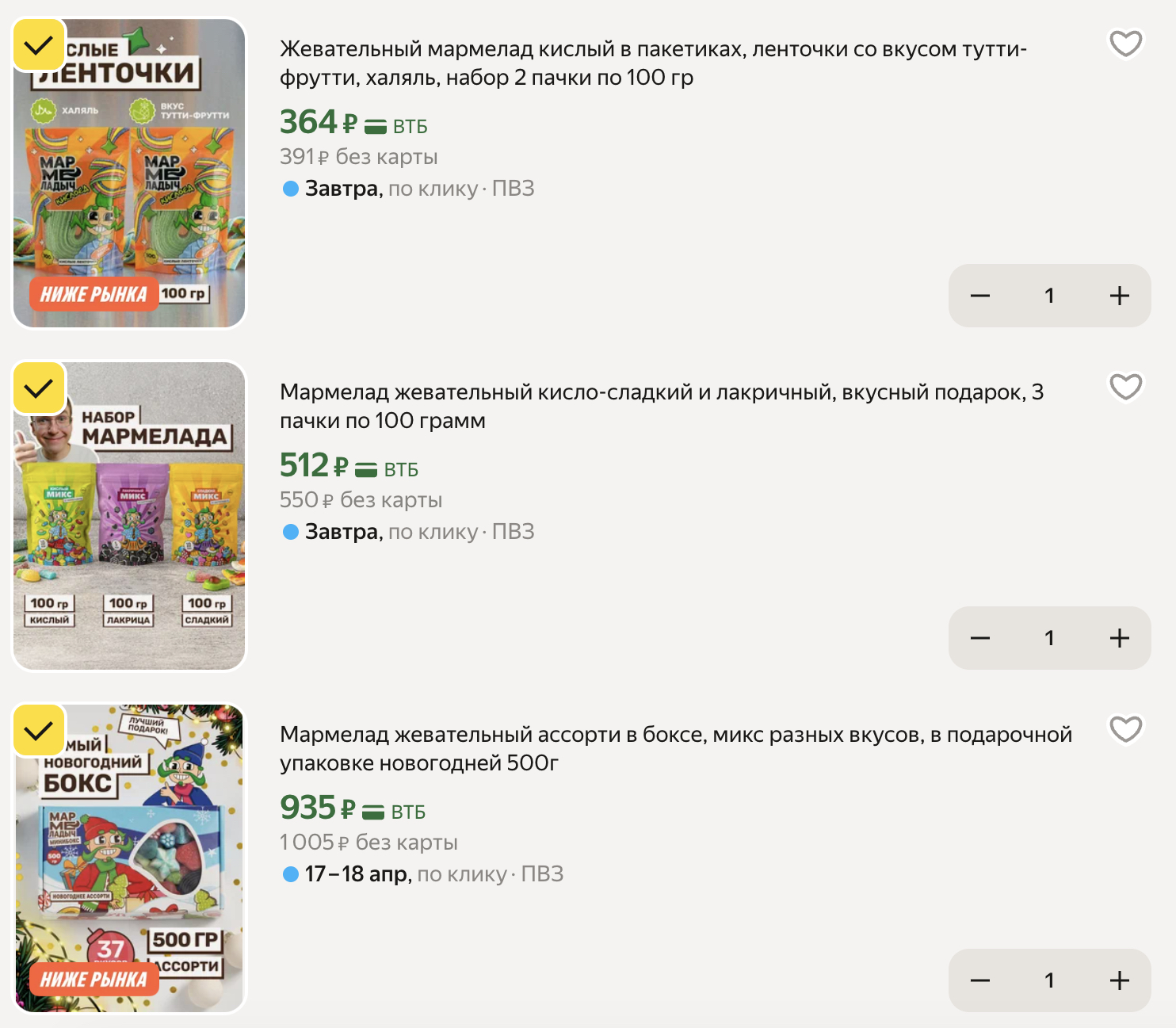Reduce quantity of licorice marmalade set
1176x1028 pixels.
(x=980, y=638)
